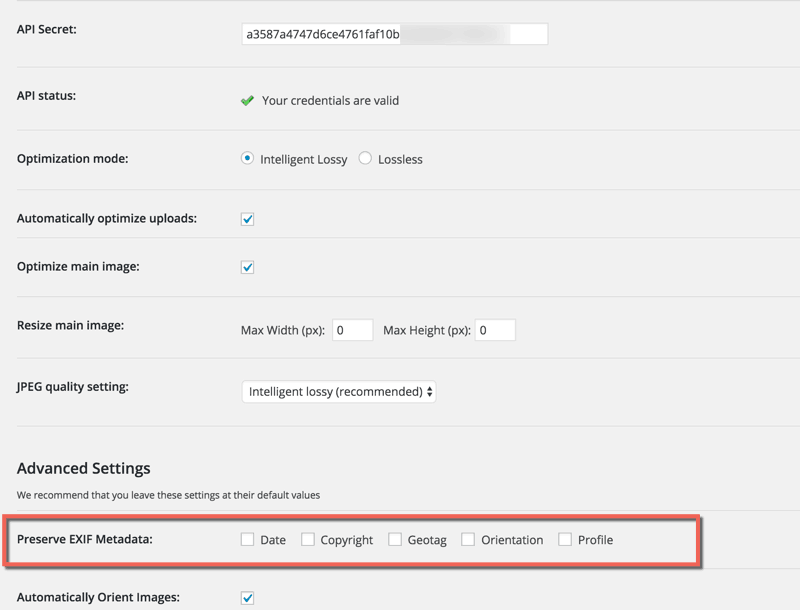The height and width of the screenshot is (610, 800).
Task: Disable Automatically optimize uploads
Action: click(247, 219)
